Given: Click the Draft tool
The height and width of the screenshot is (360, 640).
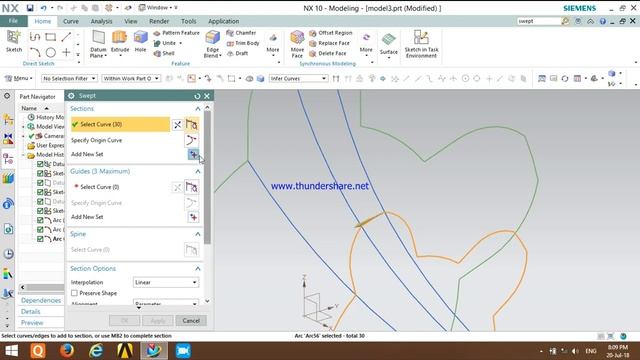Looking at the screenshot, I should click(x=238, y=53).
